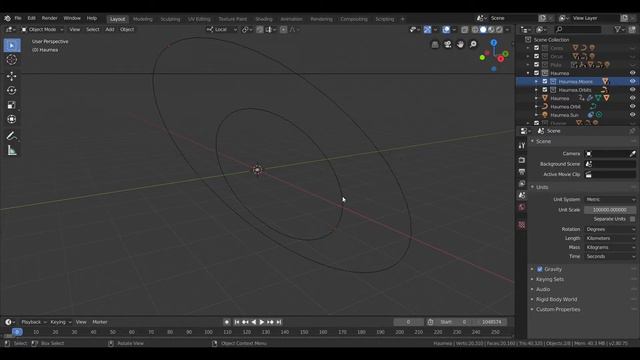Expand the Audio panel
This screenshot has height=360, width=640.
coord(543,289)
